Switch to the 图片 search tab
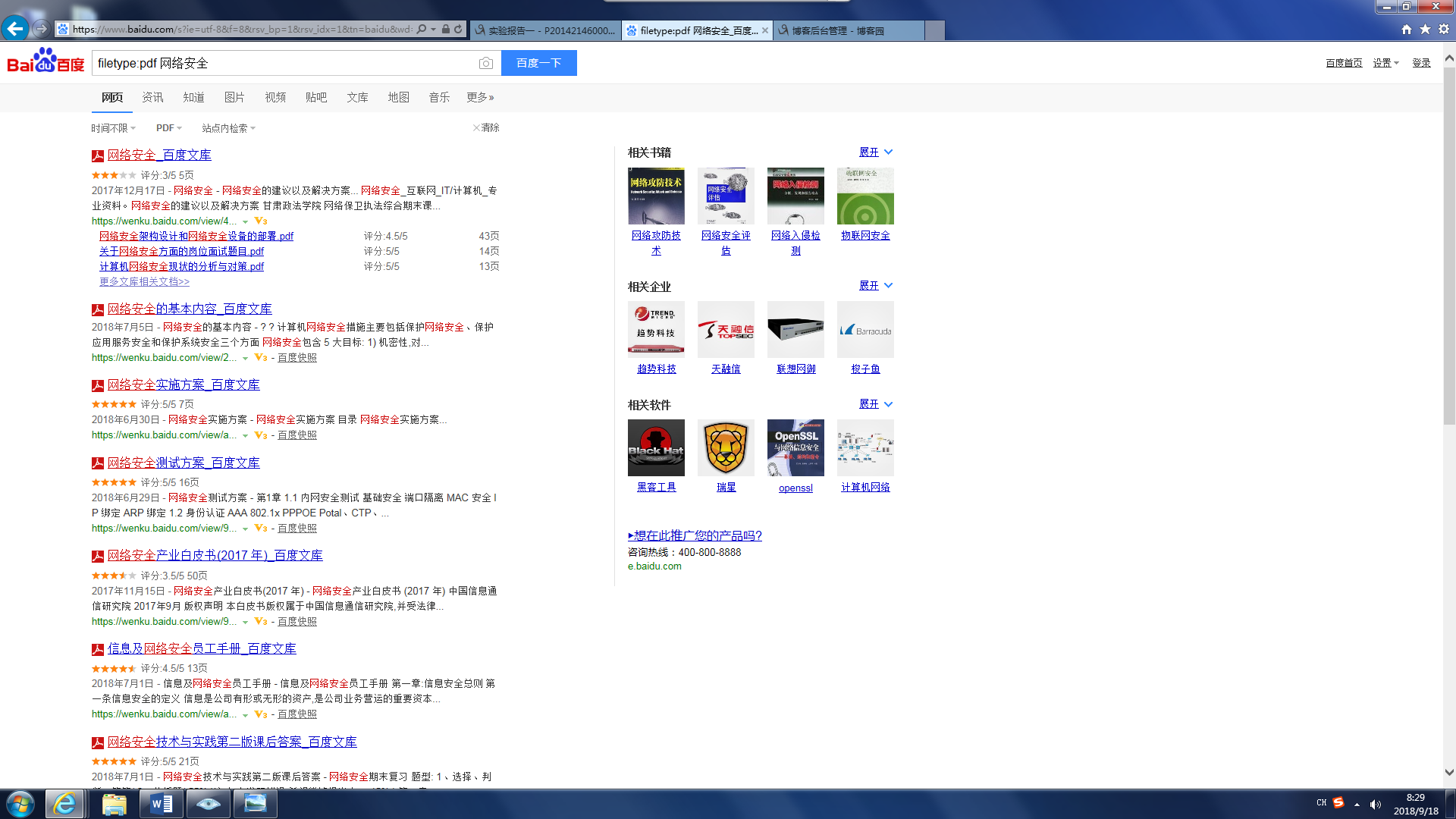Image resolution: width=1456 pixels, height=819 pixels. [234, 98]
